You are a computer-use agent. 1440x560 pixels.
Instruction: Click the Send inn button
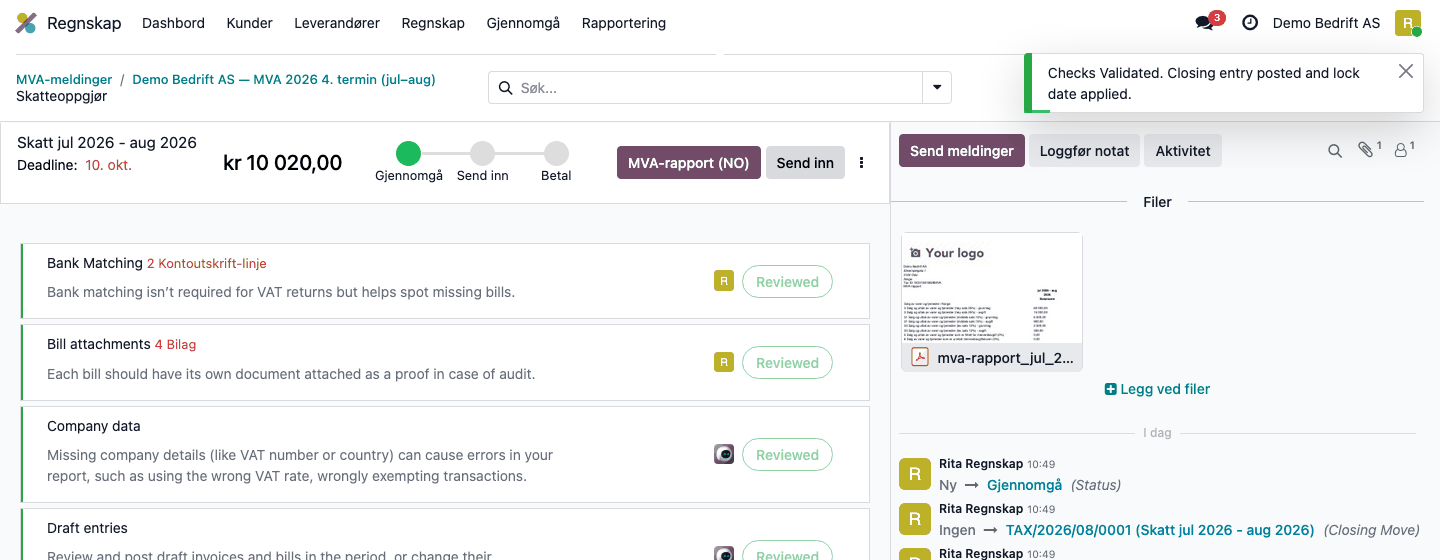(805, 163)
